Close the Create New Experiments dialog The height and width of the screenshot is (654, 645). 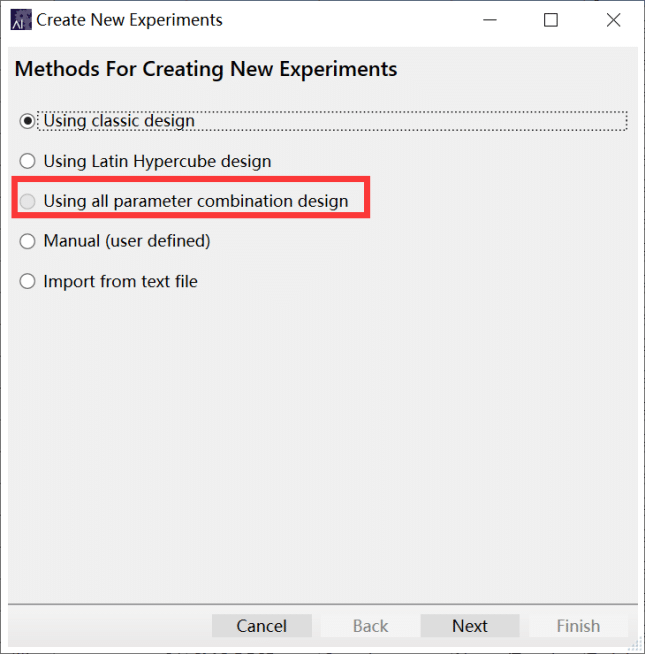[x=613, y=20]
